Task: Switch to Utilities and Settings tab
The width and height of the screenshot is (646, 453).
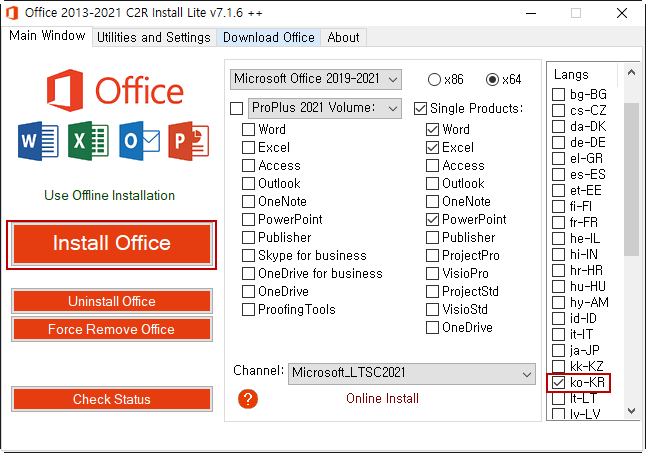Action: [x=154, y=37]
